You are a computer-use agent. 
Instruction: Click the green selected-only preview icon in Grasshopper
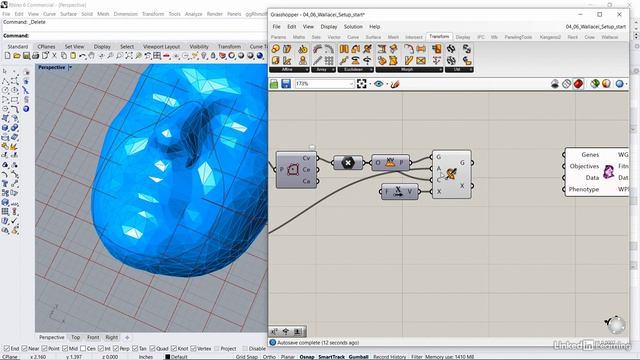click(595, 84)
